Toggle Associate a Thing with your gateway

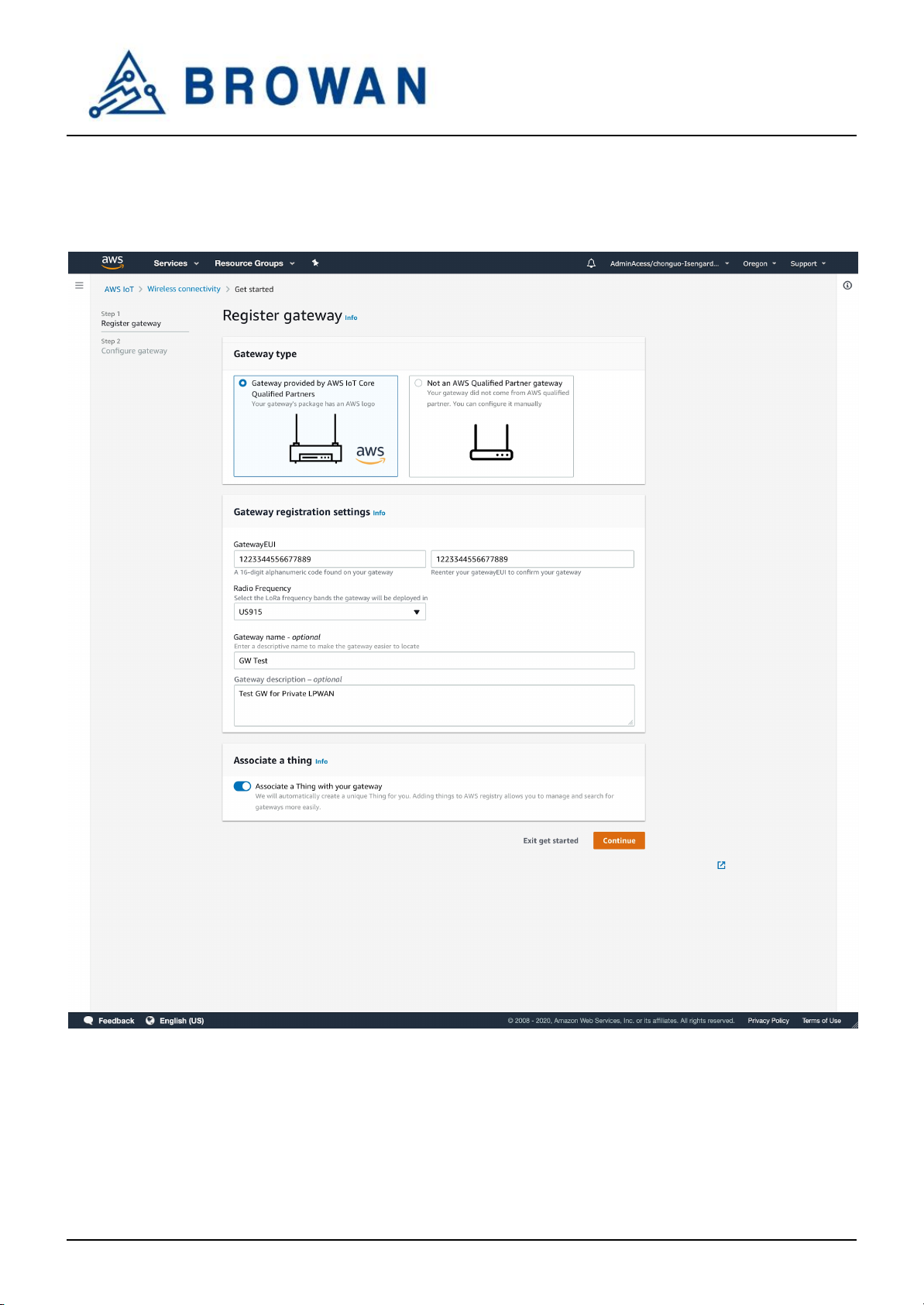(x=242, y=786)
